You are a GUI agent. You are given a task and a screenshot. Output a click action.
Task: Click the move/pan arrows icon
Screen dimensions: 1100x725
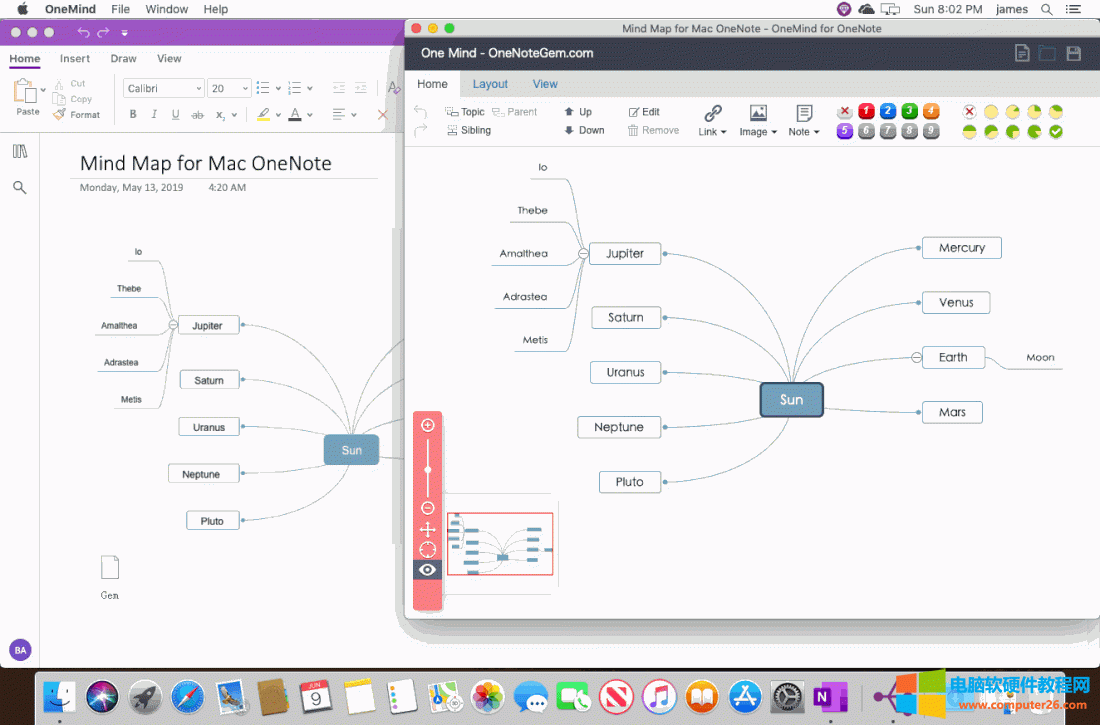click(x=428, y=529)
